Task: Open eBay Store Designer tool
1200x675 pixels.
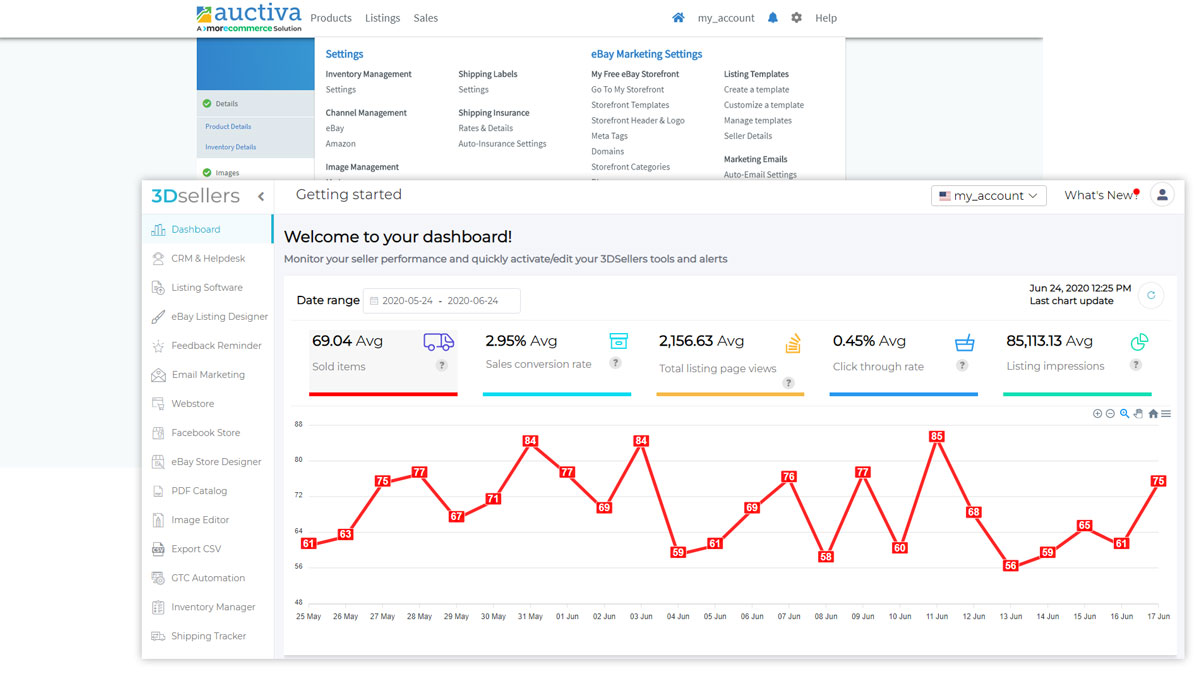Action: point(206,461)
